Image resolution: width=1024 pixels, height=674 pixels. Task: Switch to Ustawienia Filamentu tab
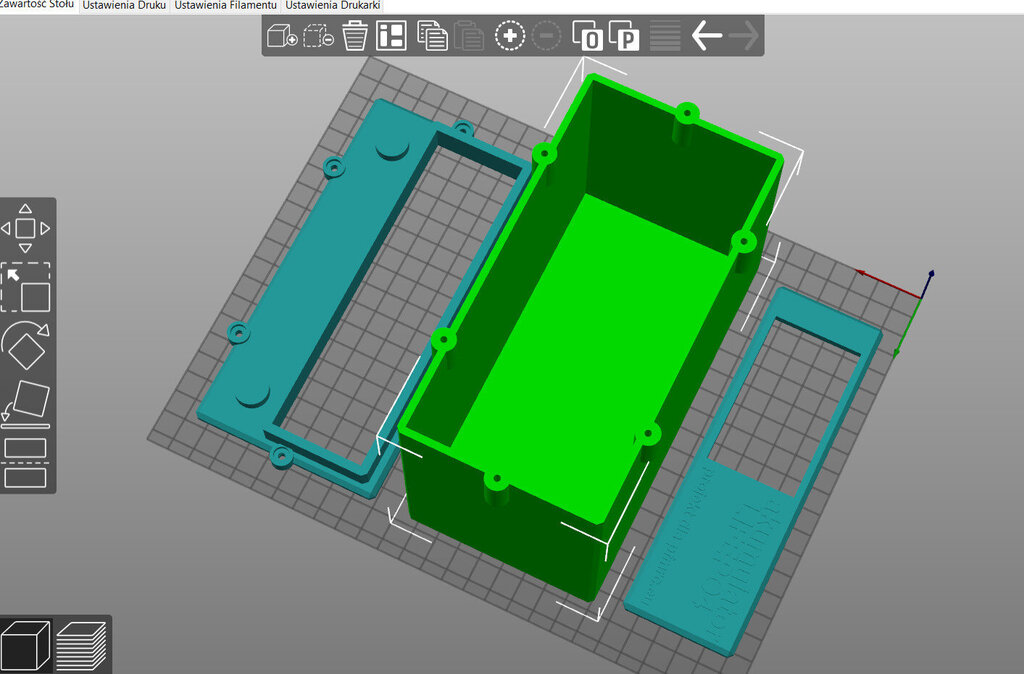tap(226, 6)
